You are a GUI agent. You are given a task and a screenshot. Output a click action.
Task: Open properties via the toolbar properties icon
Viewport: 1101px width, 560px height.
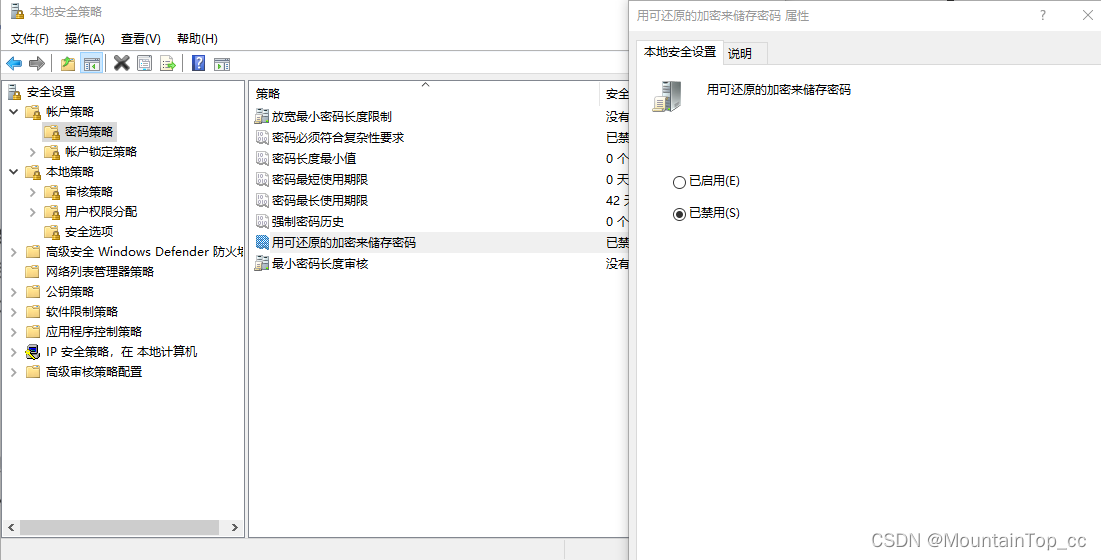click(145, 64)
